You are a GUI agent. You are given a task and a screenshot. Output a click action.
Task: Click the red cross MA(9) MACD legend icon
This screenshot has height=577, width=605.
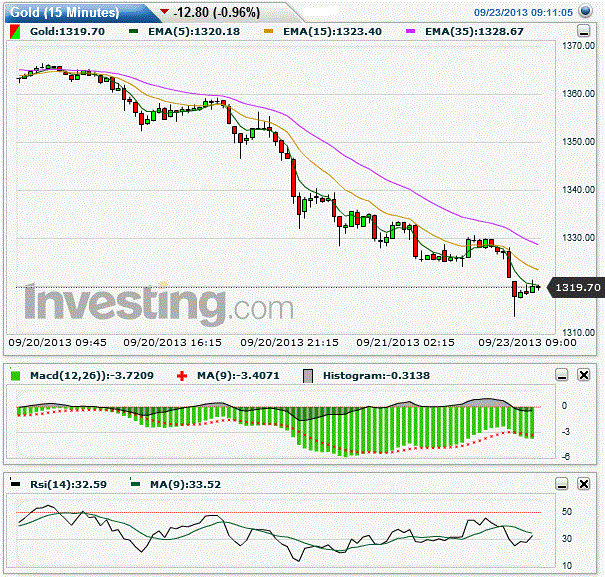tap(182, 376)
